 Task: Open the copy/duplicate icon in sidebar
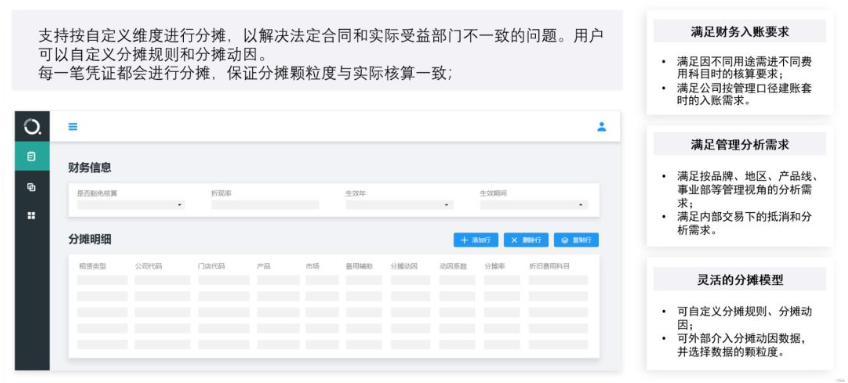[x=31, y=187]
